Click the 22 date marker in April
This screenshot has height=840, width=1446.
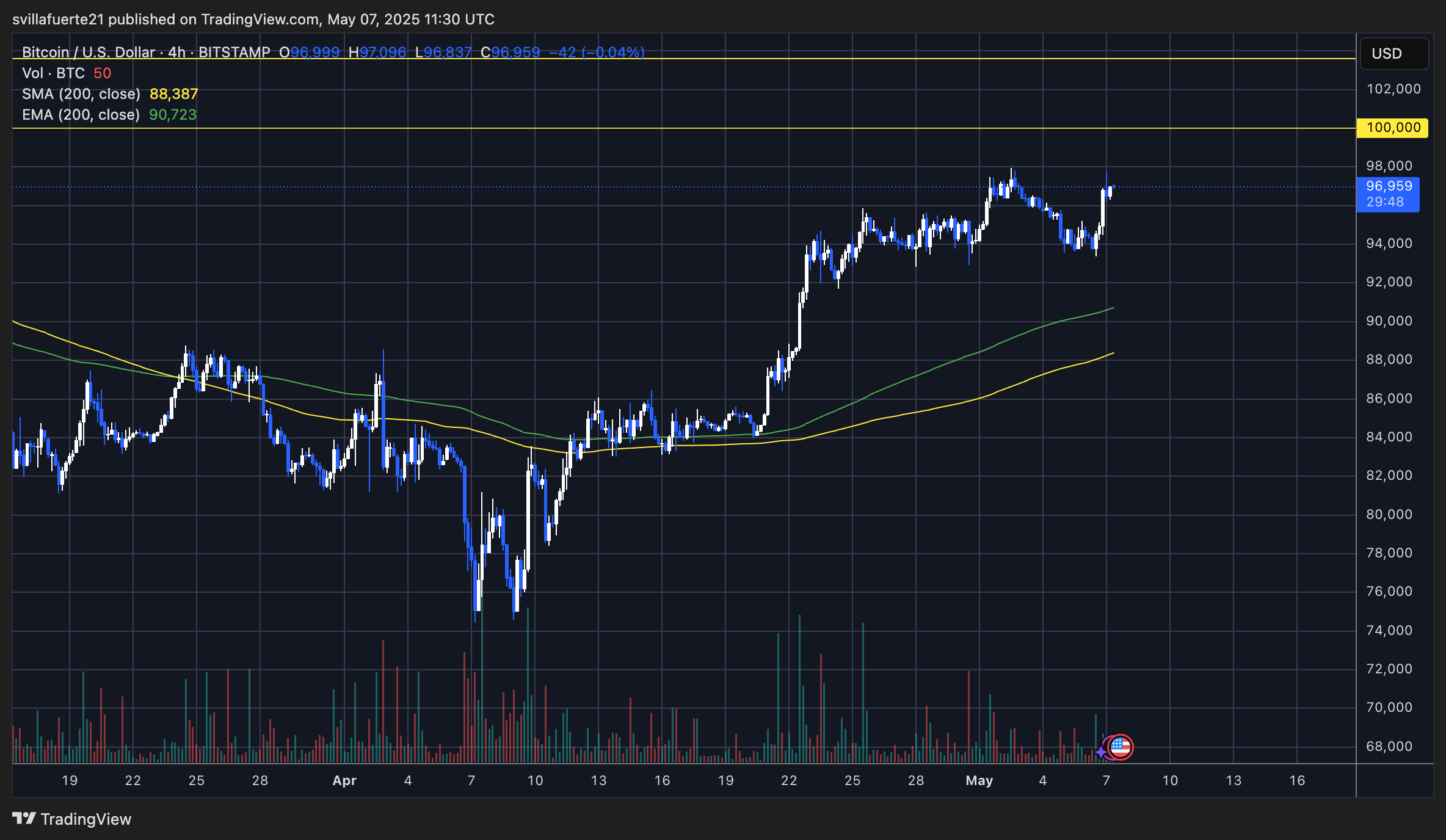click(789, 780)
